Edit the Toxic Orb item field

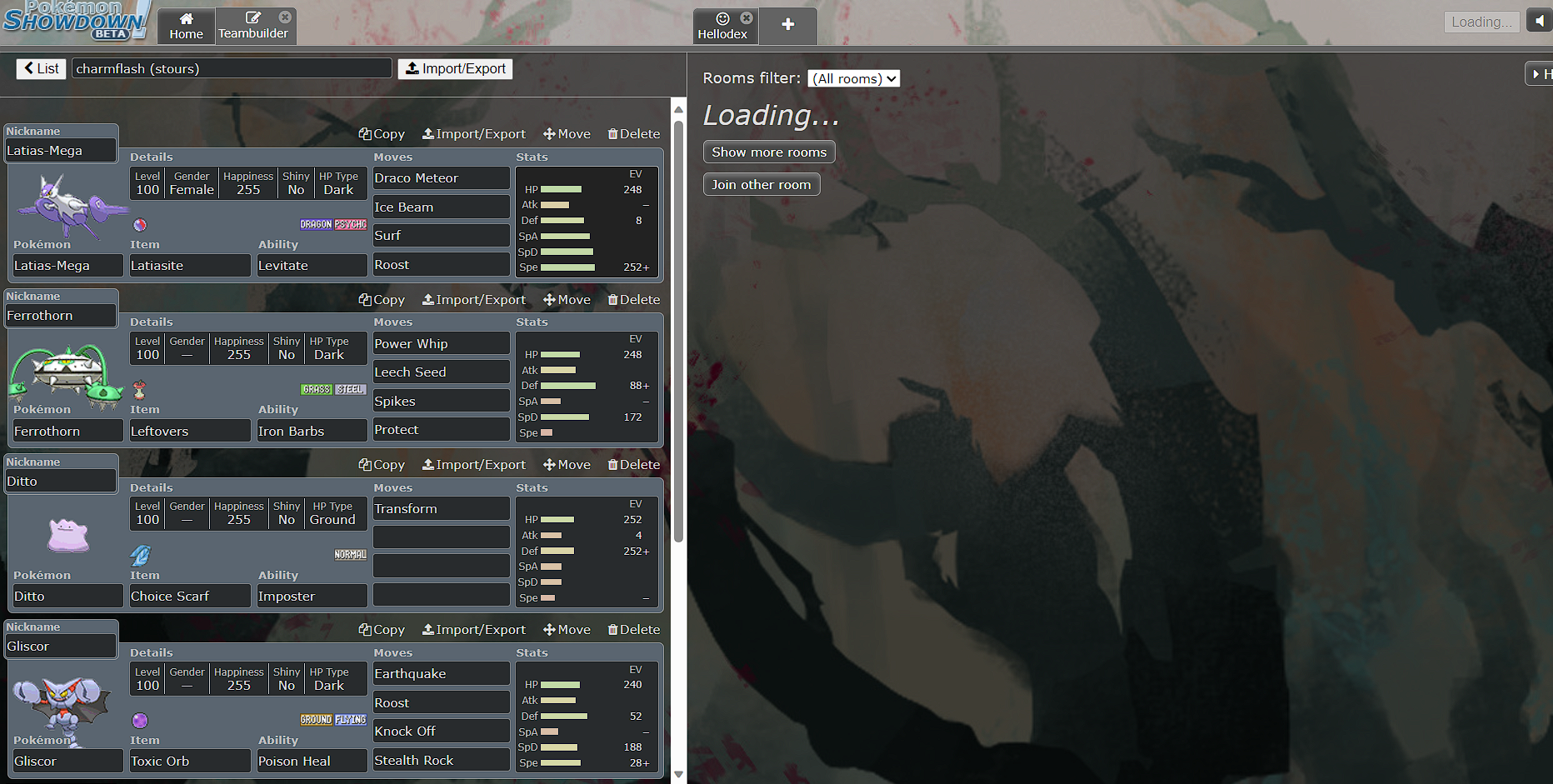(190, 762)
